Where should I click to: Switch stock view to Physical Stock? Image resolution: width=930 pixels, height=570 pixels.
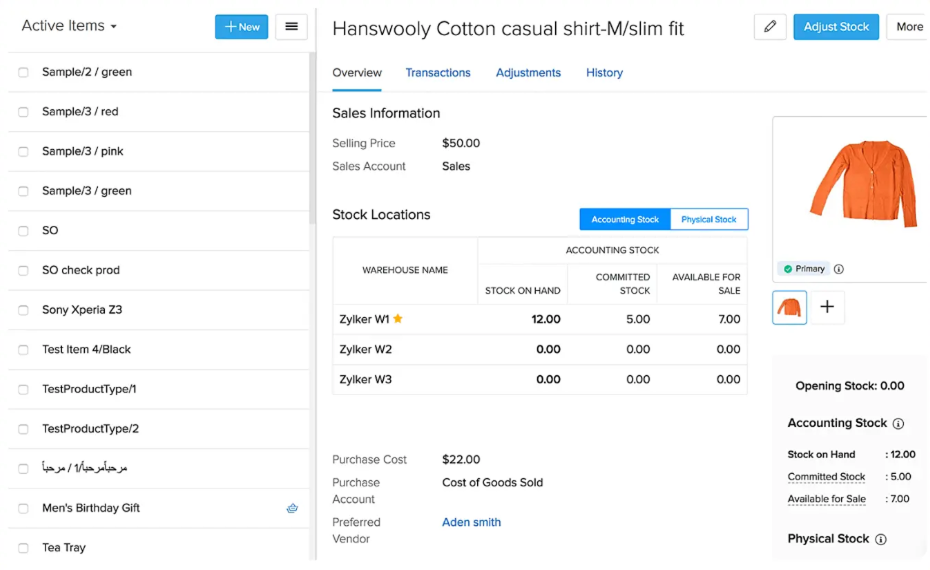(708, 220)
